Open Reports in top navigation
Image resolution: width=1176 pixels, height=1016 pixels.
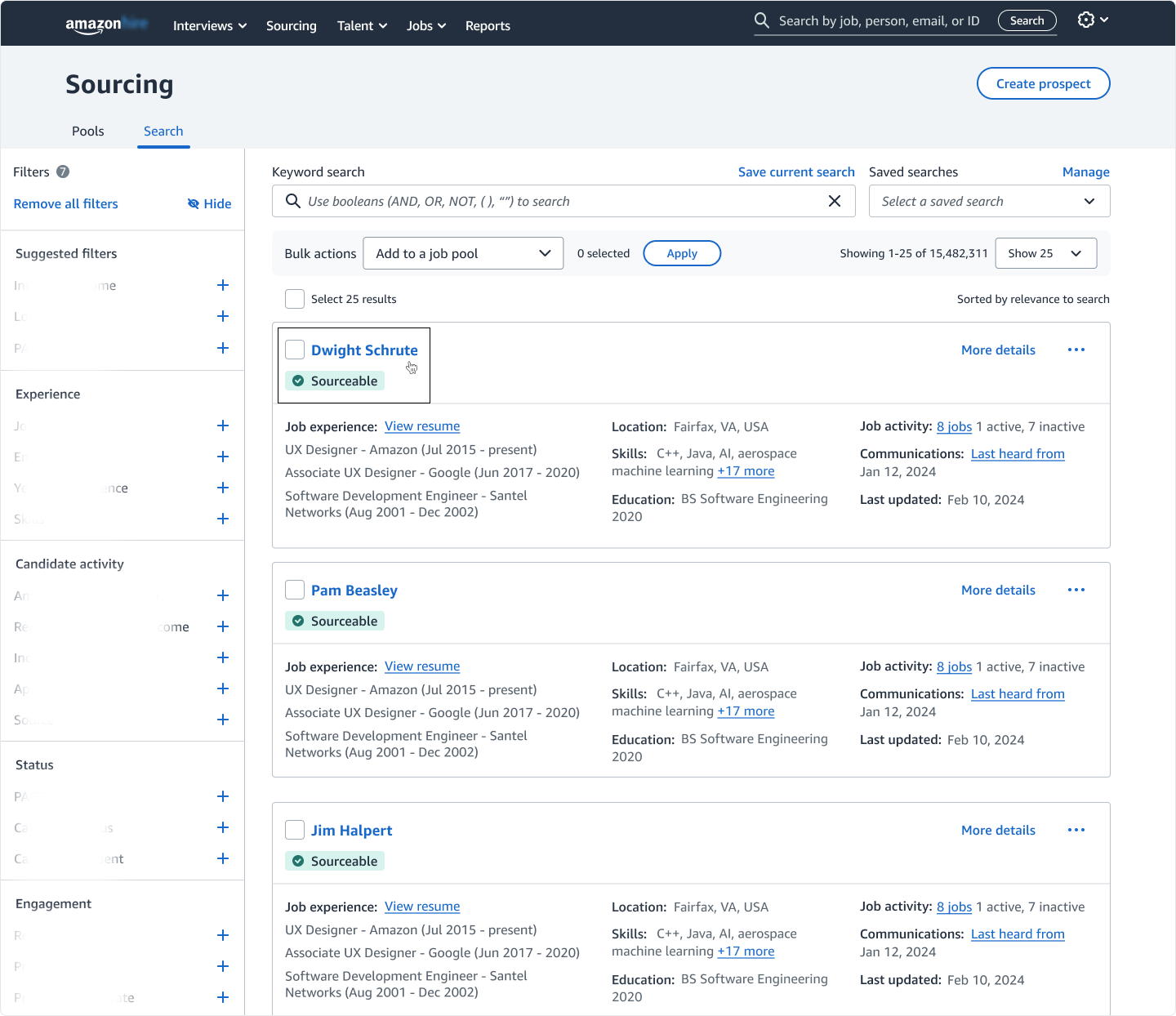488,25
